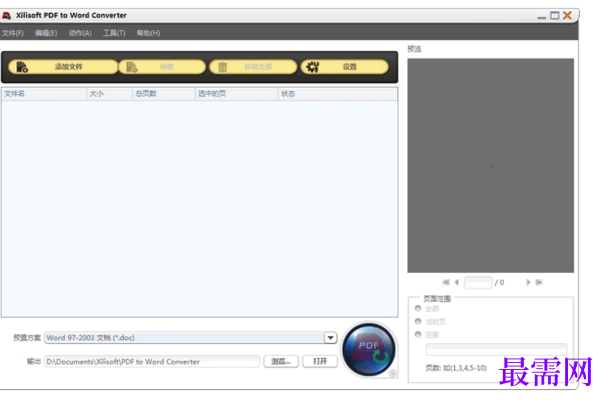611x403 pixels.
Task: Open the 工具(T) menu
Action: point(114,33)
